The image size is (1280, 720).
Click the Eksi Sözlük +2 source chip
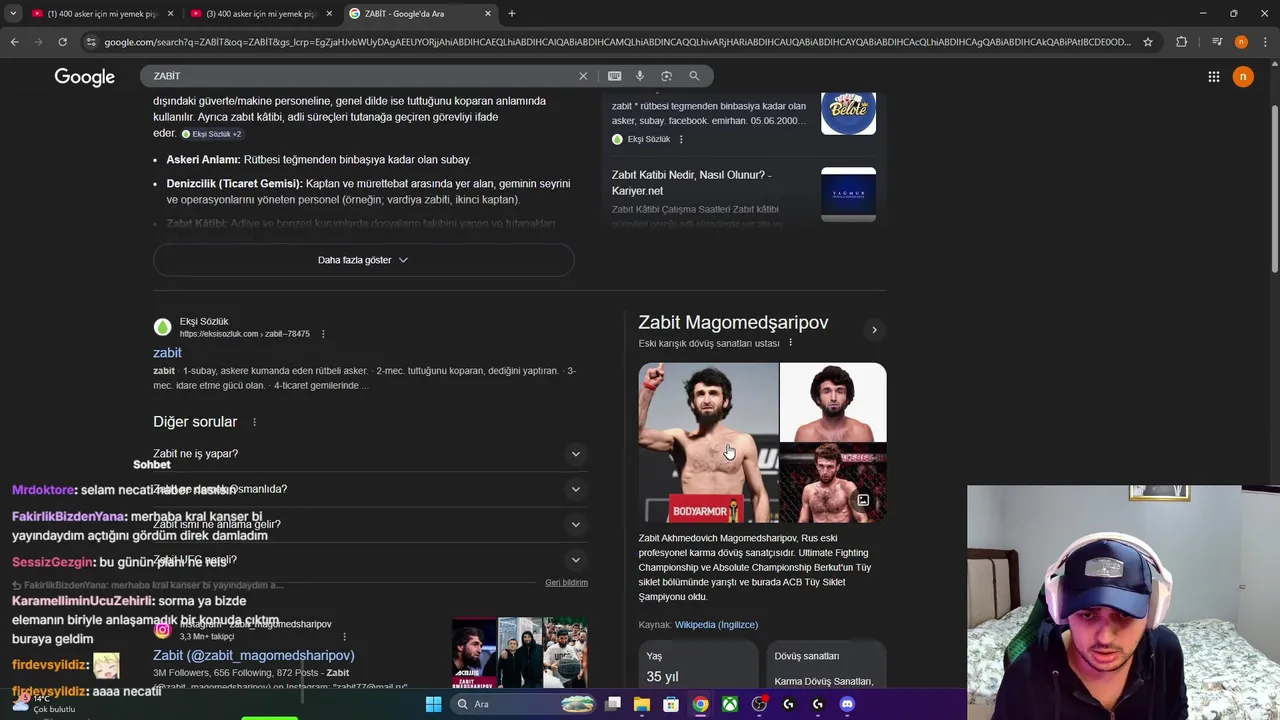[x=211, y=134]
